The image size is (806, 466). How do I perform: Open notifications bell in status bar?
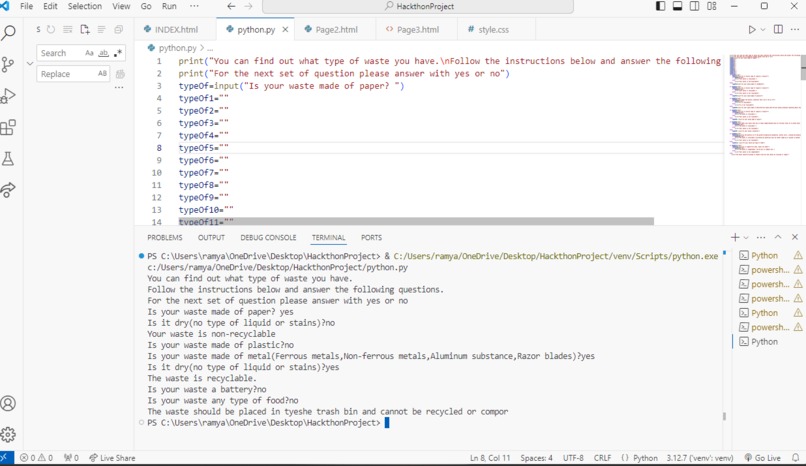pos(795,458)
